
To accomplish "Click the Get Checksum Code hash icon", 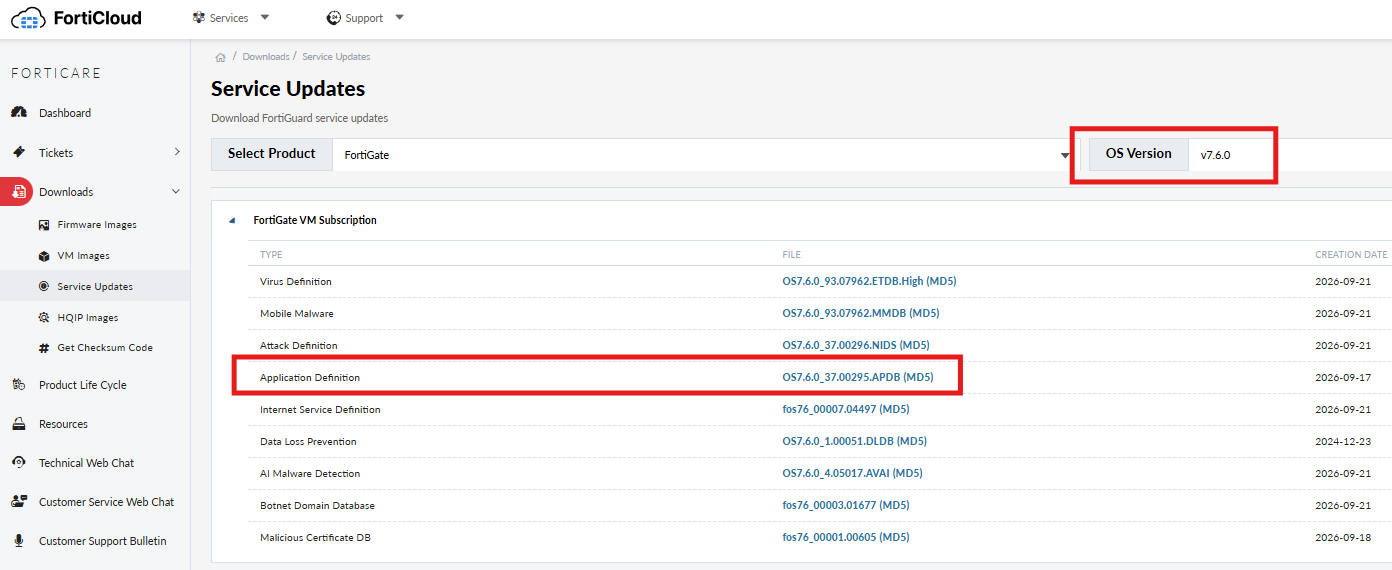I will tap(43, 348).
